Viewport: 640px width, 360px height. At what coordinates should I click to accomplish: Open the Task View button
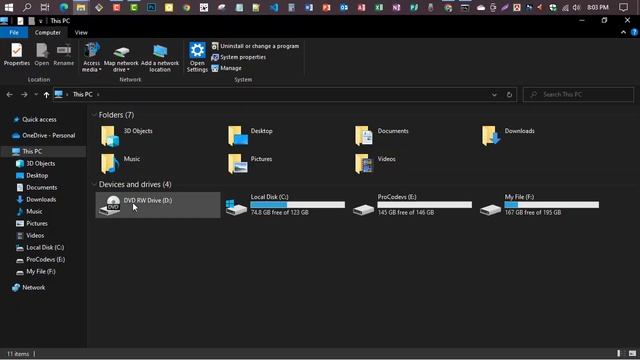tap(45, 7)
